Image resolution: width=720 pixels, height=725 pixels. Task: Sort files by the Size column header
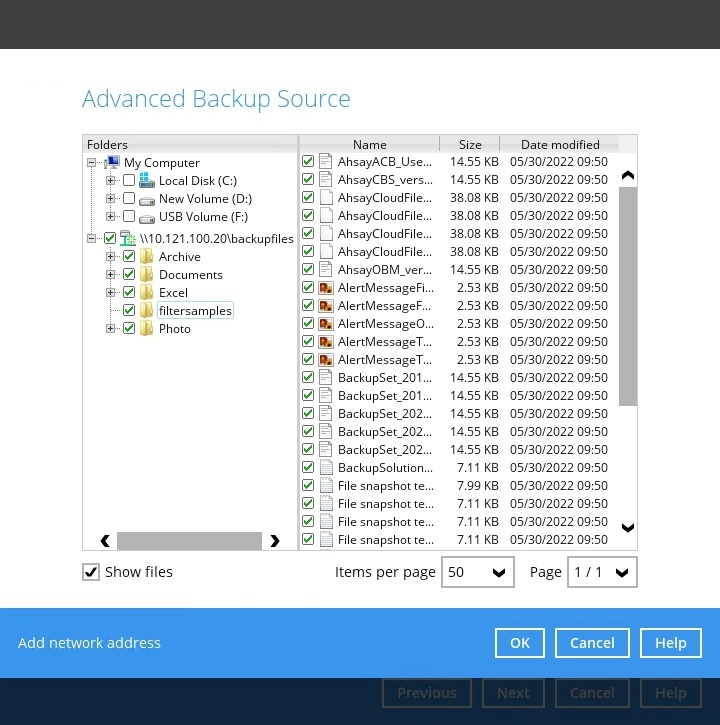(470, 144)
